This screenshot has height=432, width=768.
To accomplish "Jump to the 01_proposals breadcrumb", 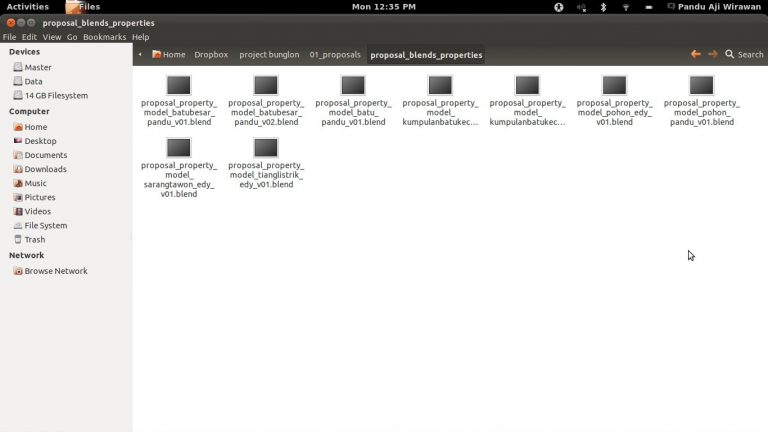I will pos(335,55).
